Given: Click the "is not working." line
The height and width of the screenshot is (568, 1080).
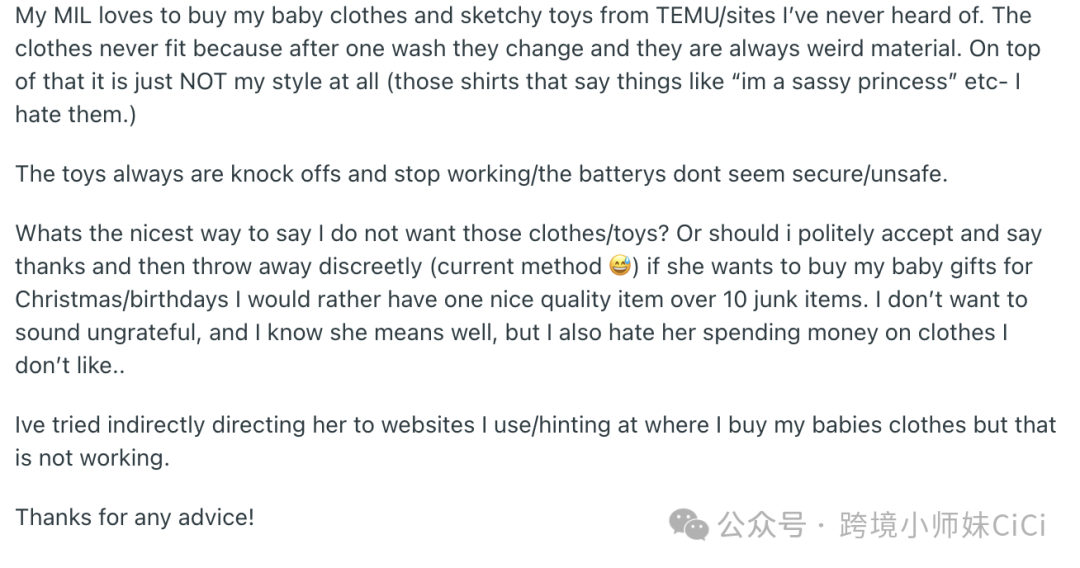Looking at the screenshot, I should pos(92,457).
